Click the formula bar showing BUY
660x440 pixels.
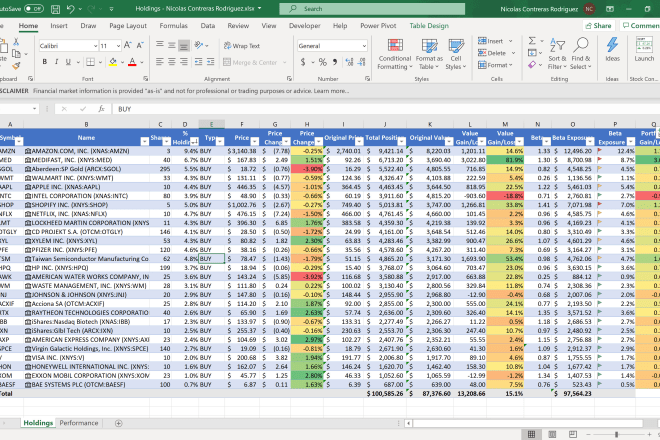(385, 109)
